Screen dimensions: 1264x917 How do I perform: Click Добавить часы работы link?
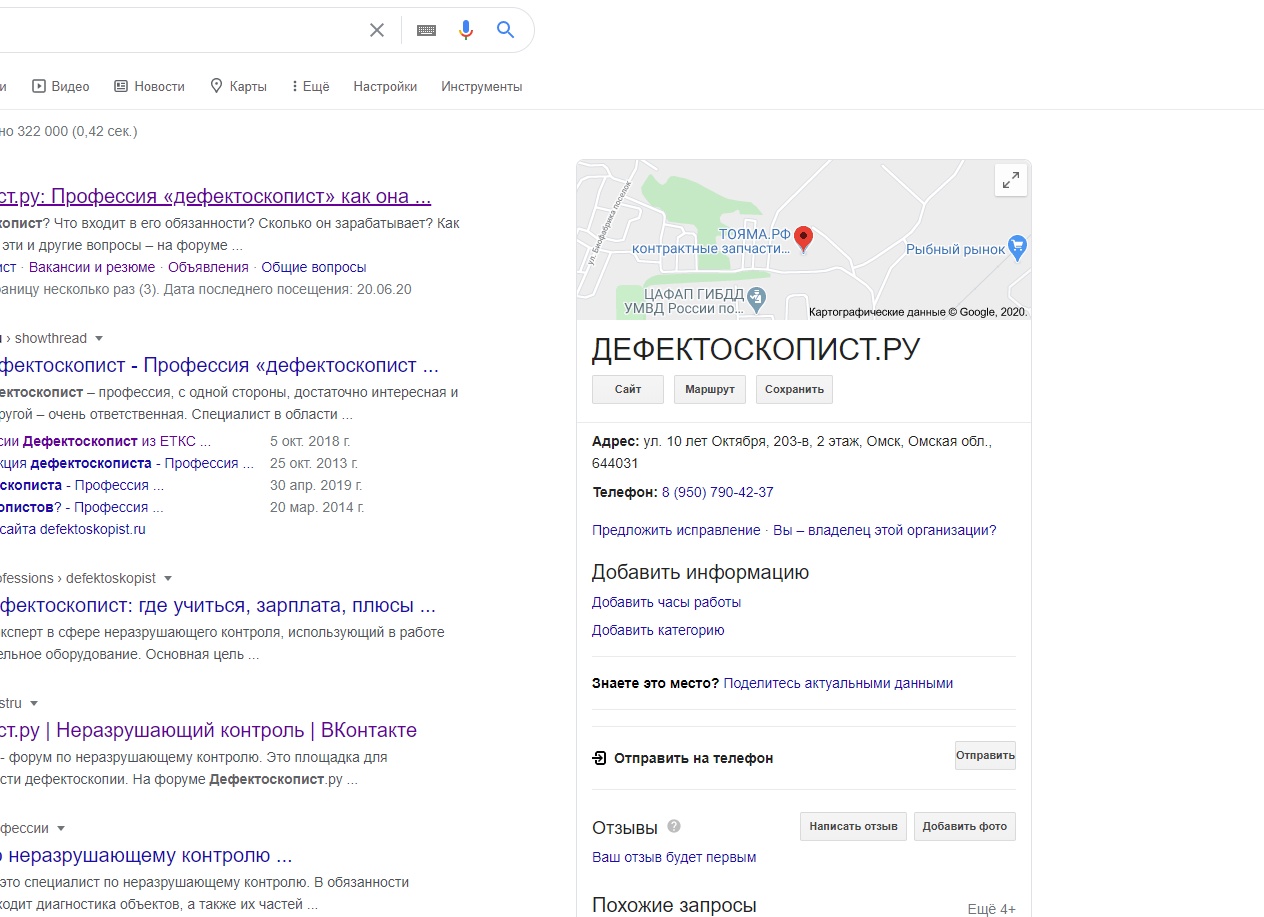click(666, 602)
